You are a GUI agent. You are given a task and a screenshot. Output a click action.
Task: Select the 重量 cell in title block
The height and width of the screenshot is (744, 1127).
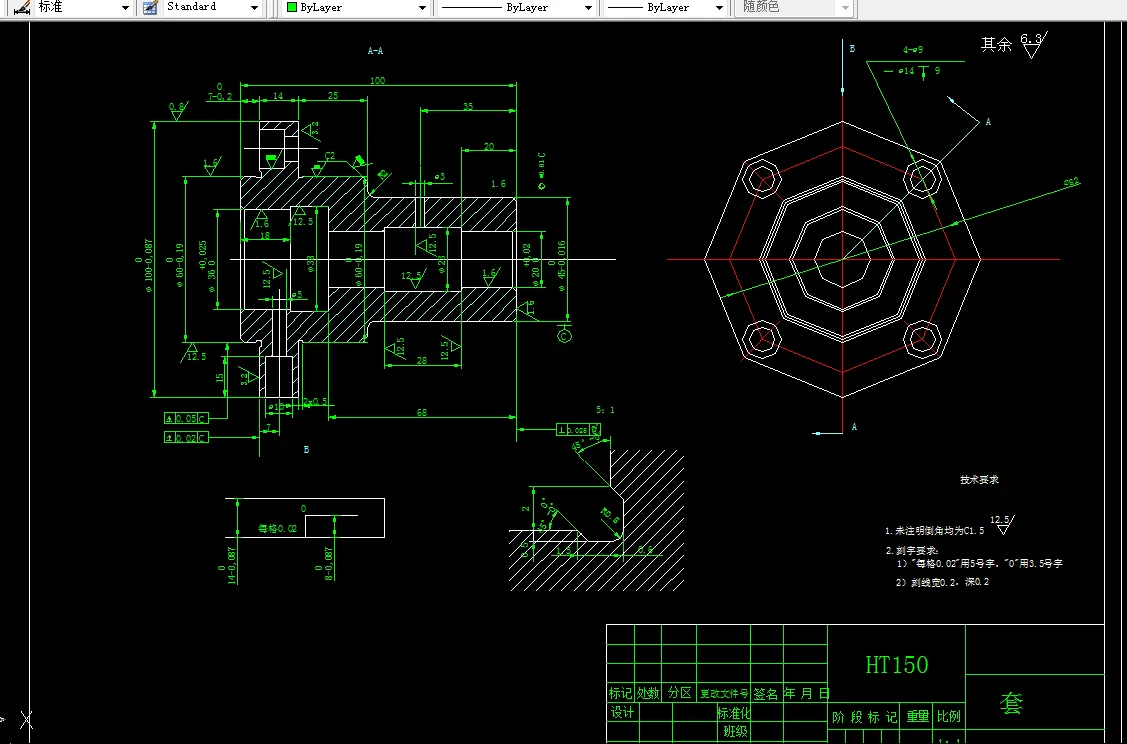918,716
